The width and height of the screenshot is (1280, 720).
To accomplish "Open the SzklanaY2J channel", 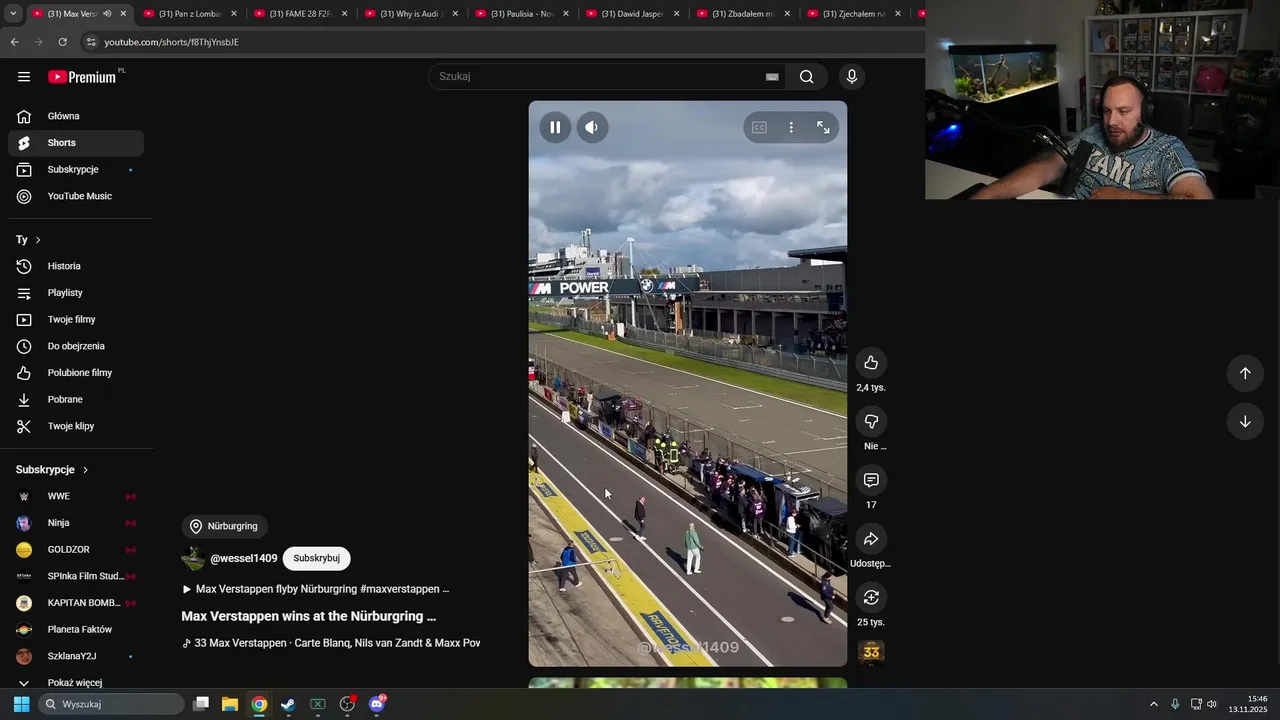I will [x=76, y=656].
